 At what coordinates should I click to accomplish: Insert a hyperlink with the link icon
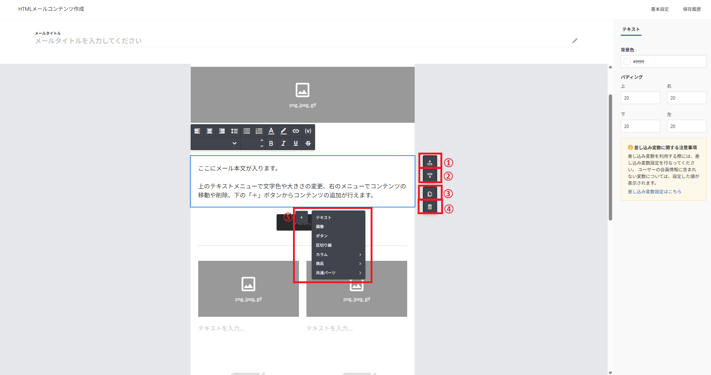click(296, 131)
